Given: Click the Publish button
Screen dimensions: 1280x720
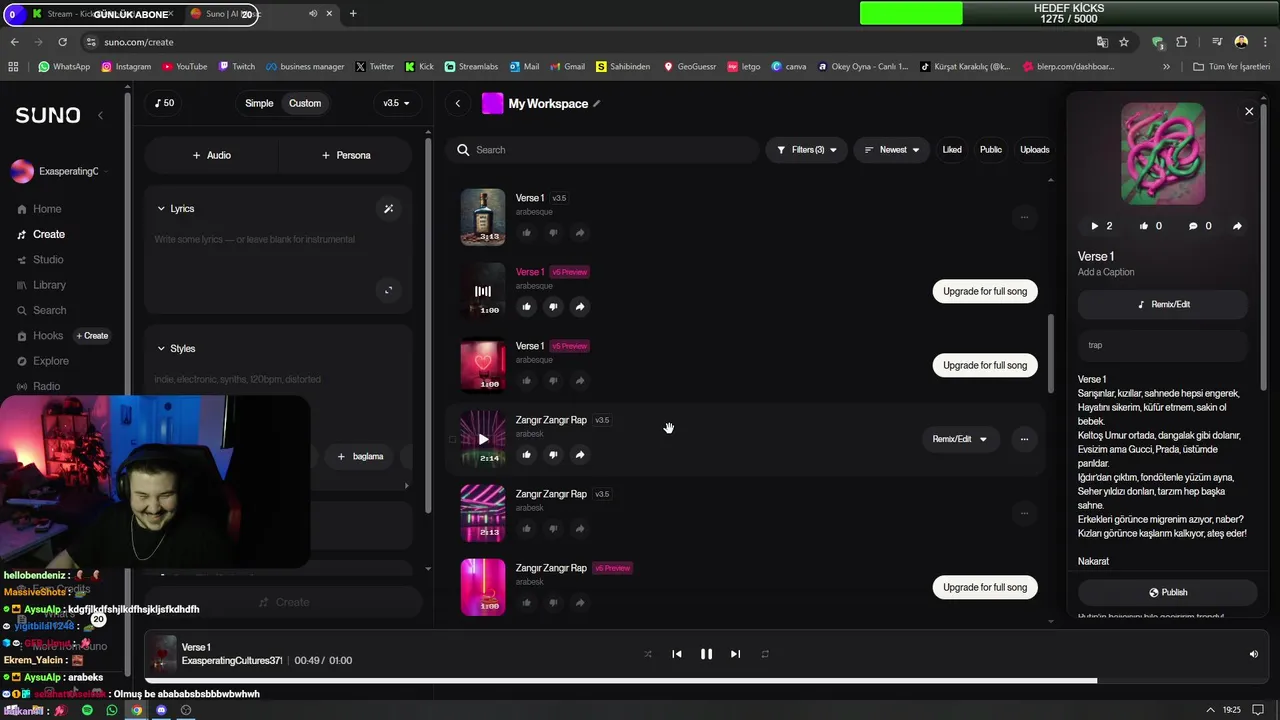Looking at the screenshot, I should click(x=1167, y=592).
